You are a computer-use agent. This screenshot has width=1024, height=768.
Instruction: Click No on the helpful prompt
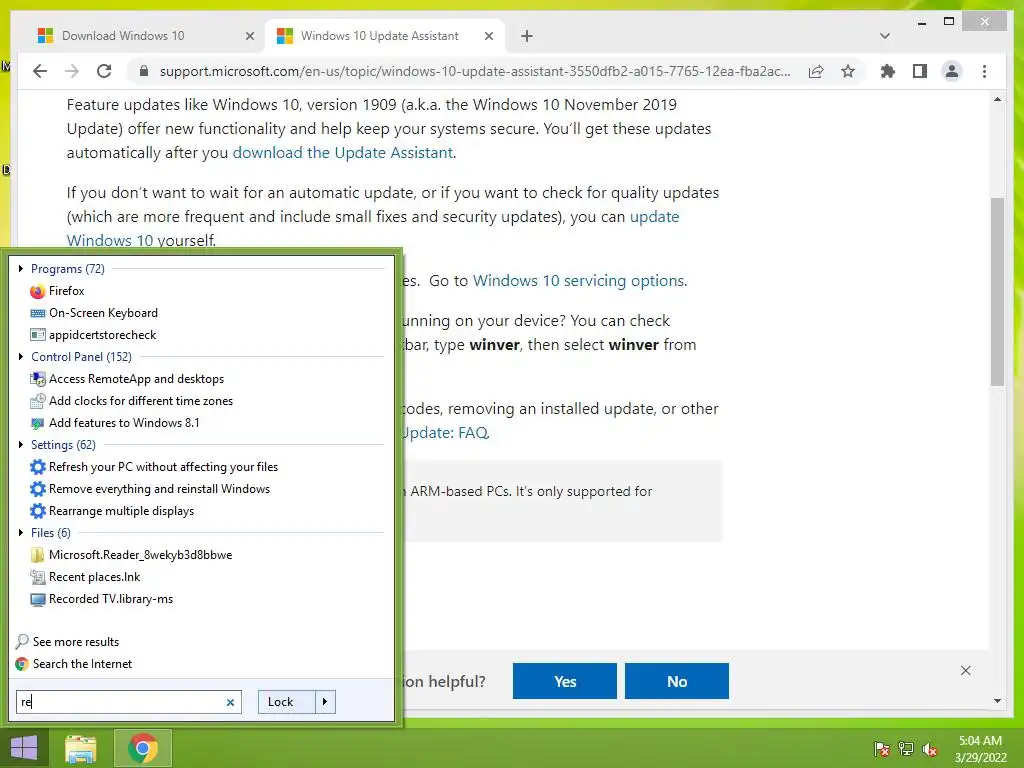coord(677,681)
